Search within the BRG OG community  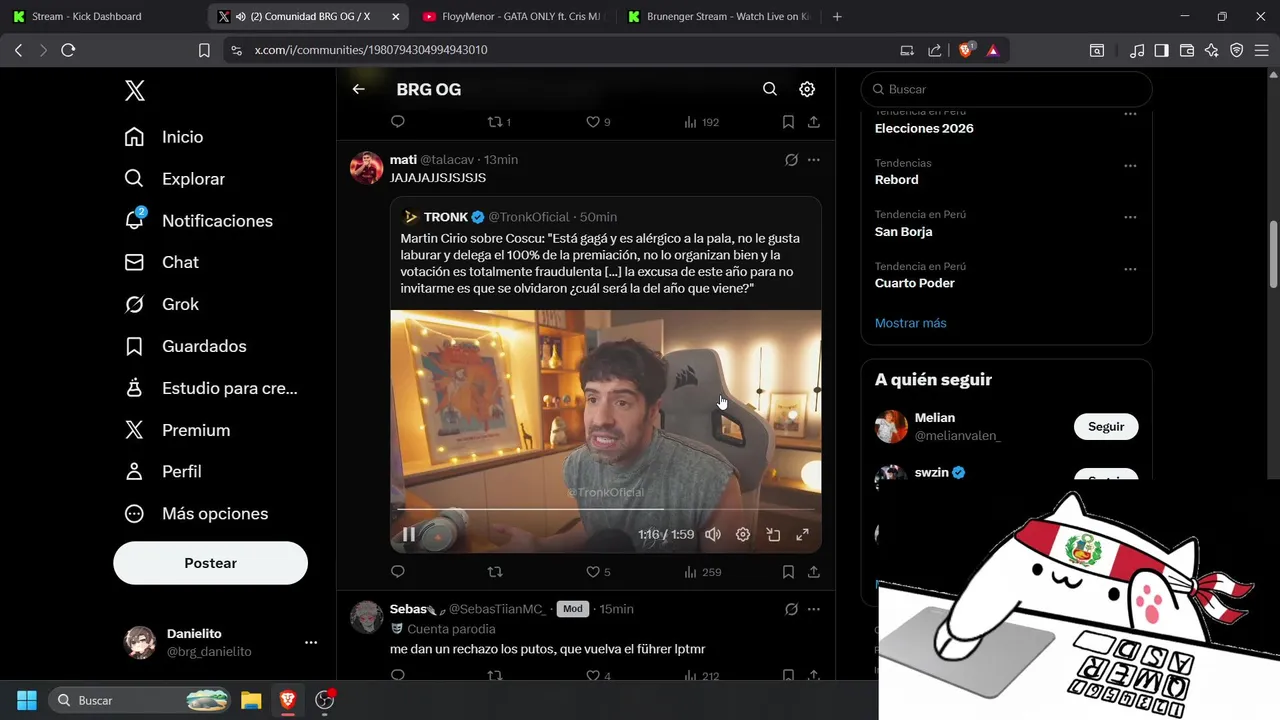point(770,89)
